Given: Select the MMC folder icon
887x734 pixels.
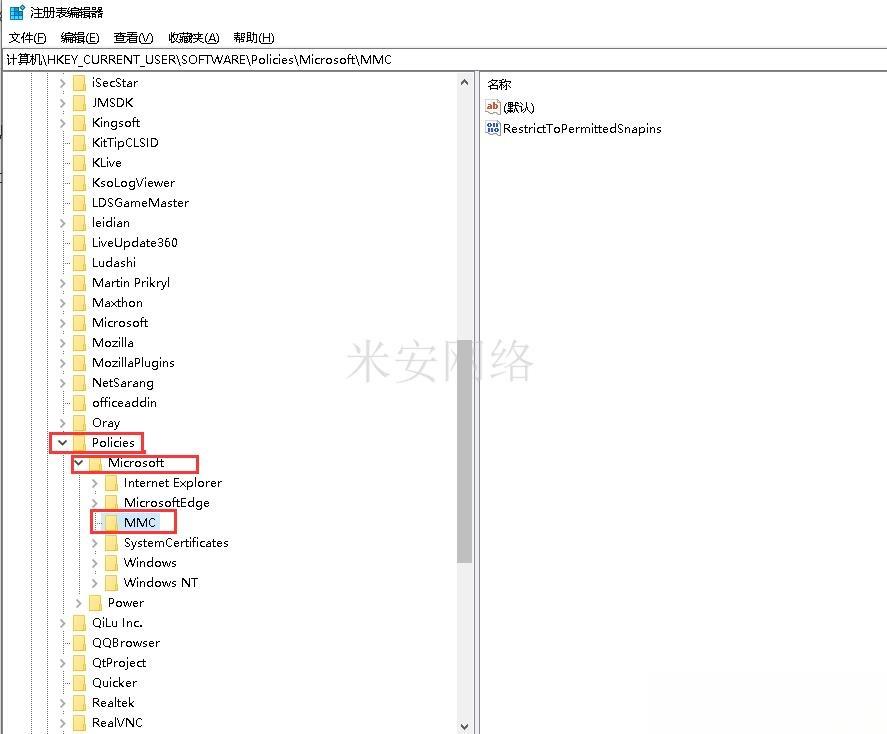Looking at the screenshot, I should (x=111, y=523).
